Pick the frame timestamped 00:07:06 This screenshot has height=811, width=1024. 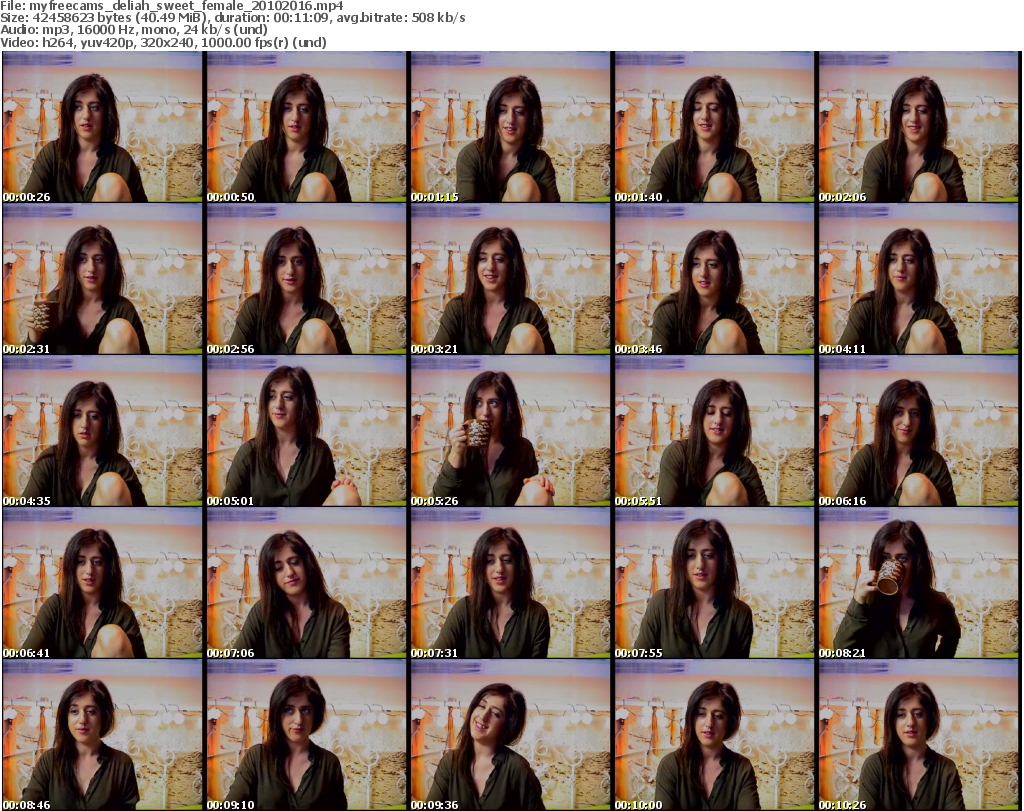[306, 583]
